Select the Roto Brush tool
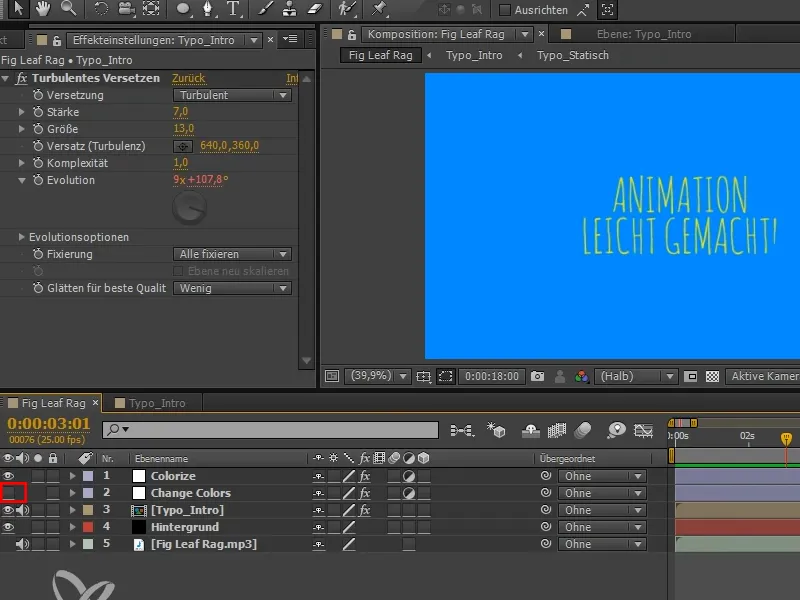The height and width of the screenshot is (600, 800). coord(347,9)
